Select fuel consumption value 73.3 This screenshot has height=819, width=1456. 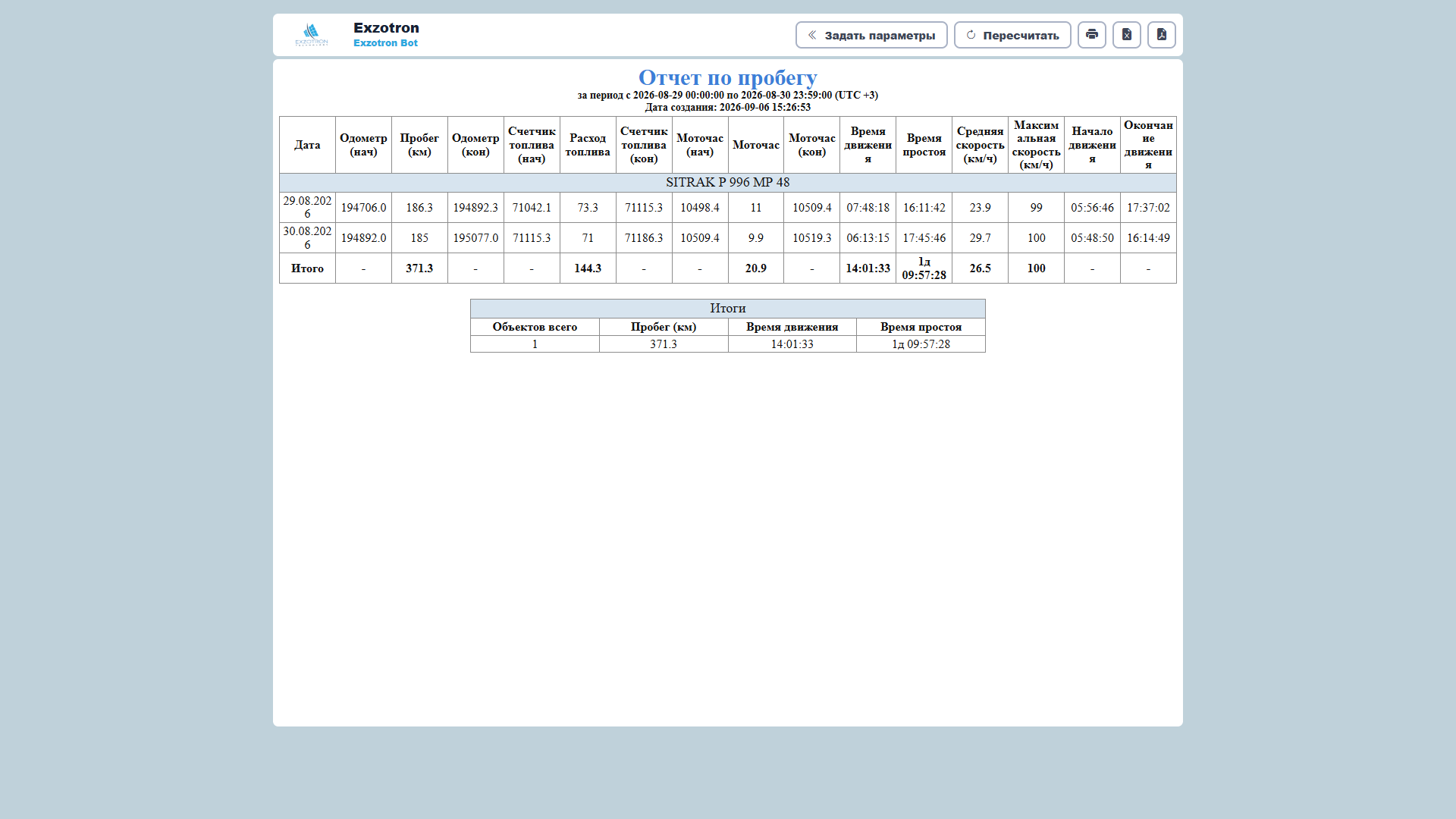click(x=588, y=208)
